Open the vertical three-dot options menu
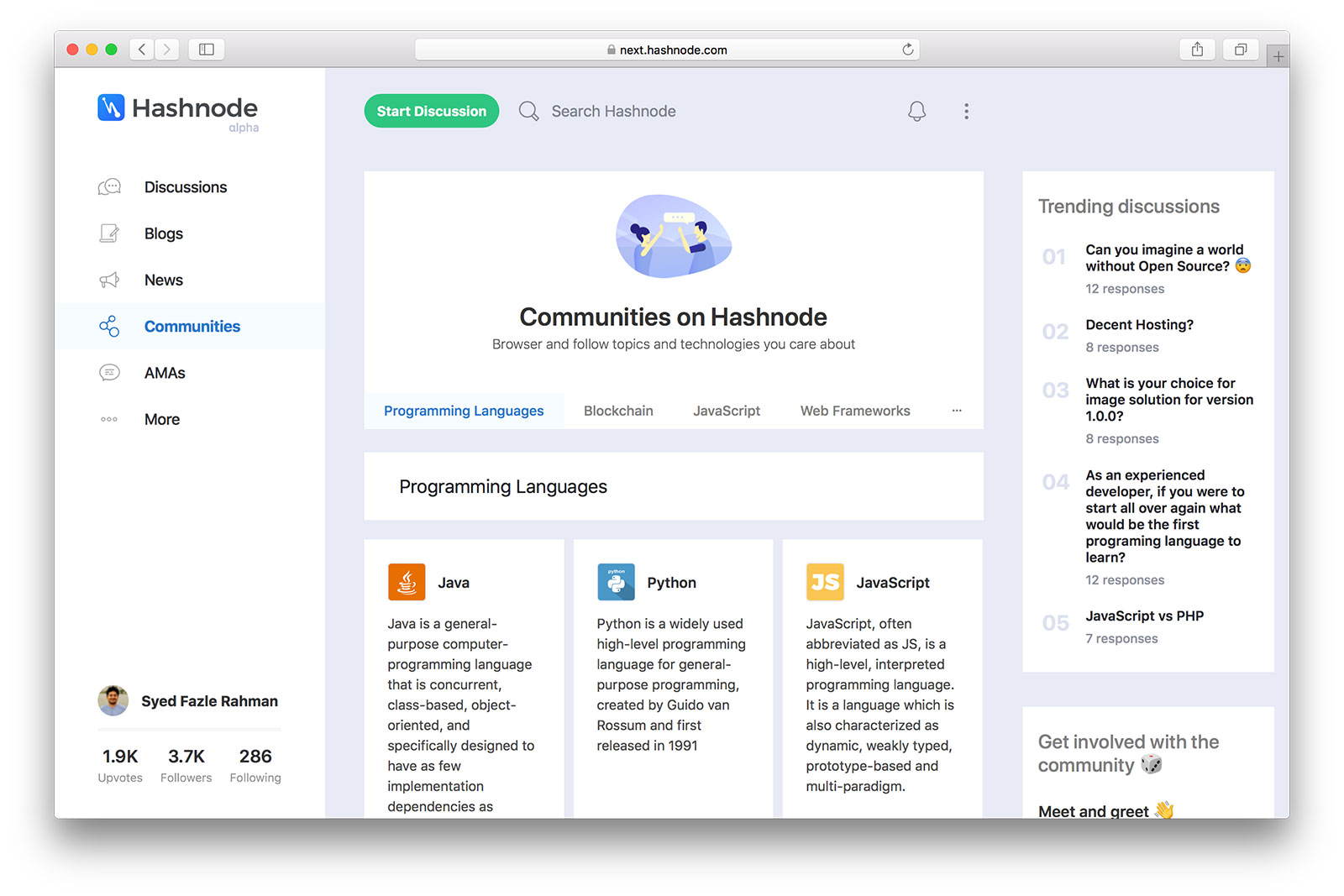This screenshot has height=896, width=1344. (x=966, y=112)
